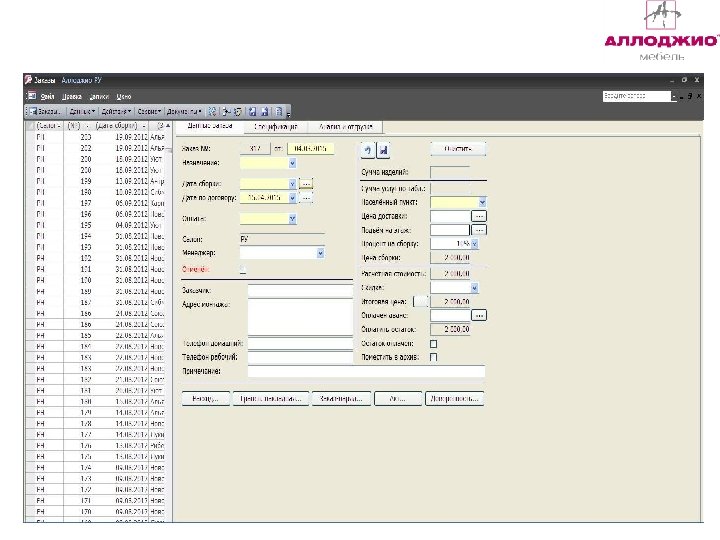Click the small button next to Итоговая цена

point(420,302)
